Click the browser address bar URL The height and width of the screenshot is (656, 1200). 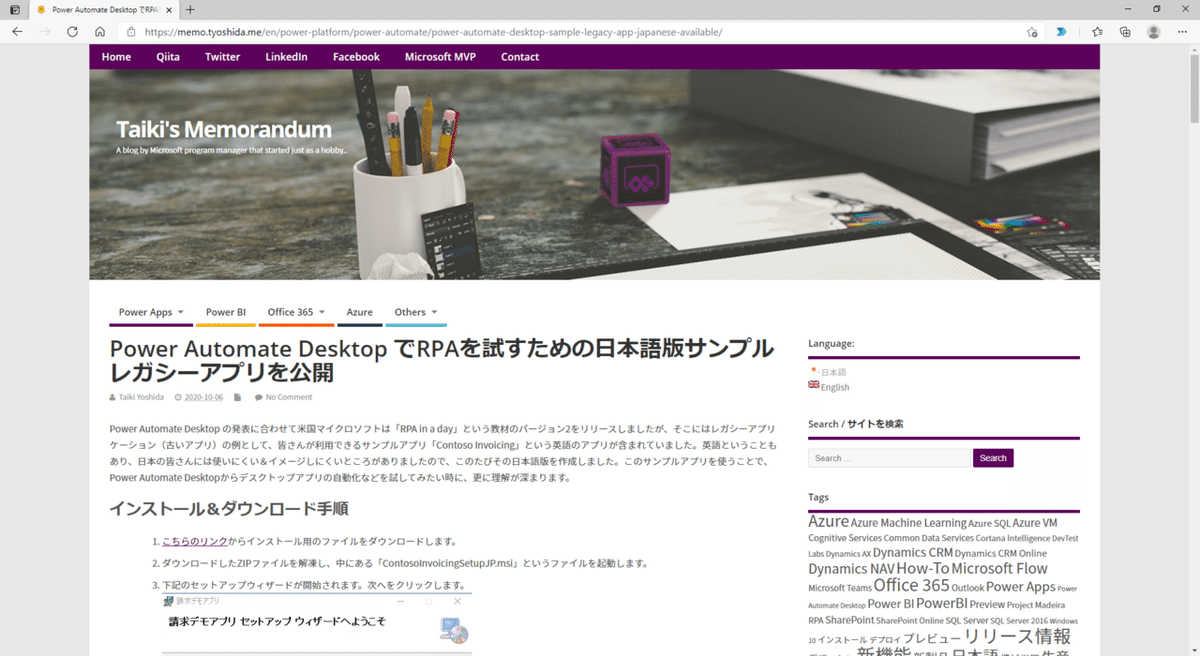(x=433, y=32)
